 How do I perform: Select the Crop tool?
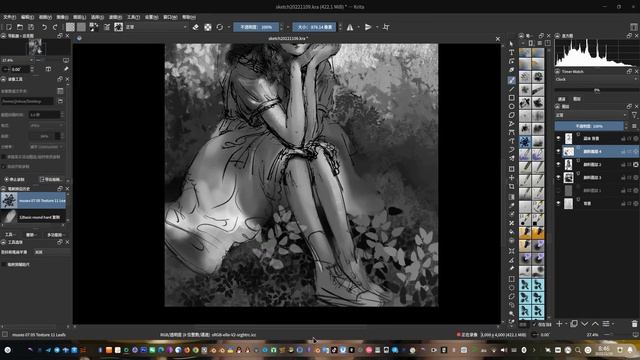coord(511,187)
